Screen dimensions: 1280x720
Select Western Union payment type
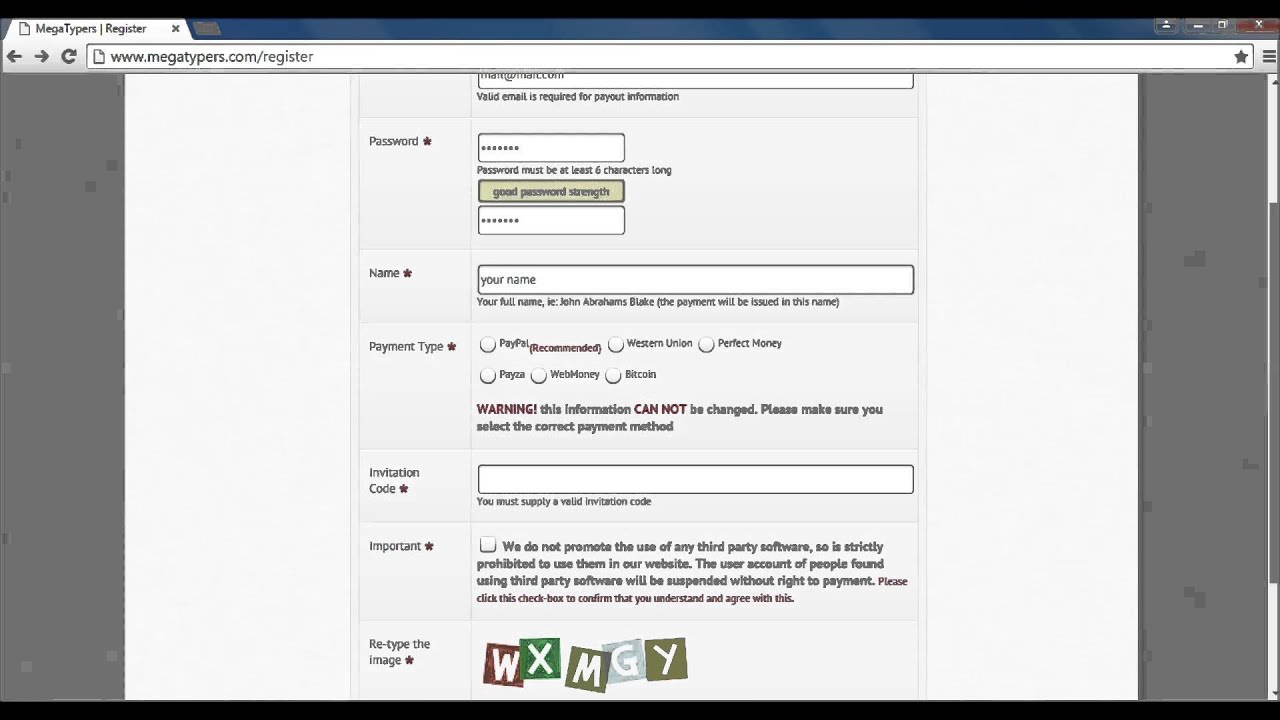pyautogui.click(x=616, y=344)
